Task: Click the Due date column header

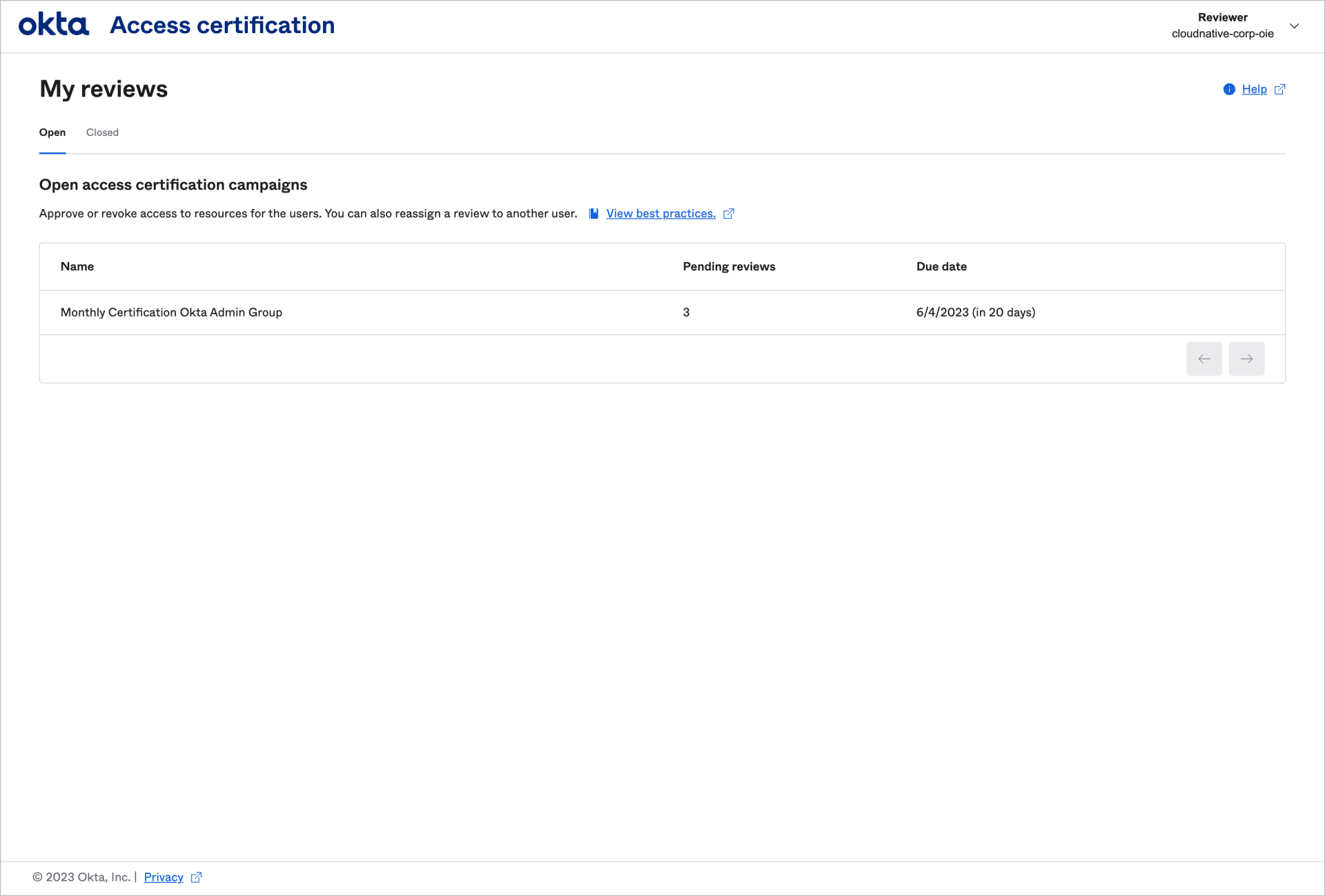Action: [941, 266]
